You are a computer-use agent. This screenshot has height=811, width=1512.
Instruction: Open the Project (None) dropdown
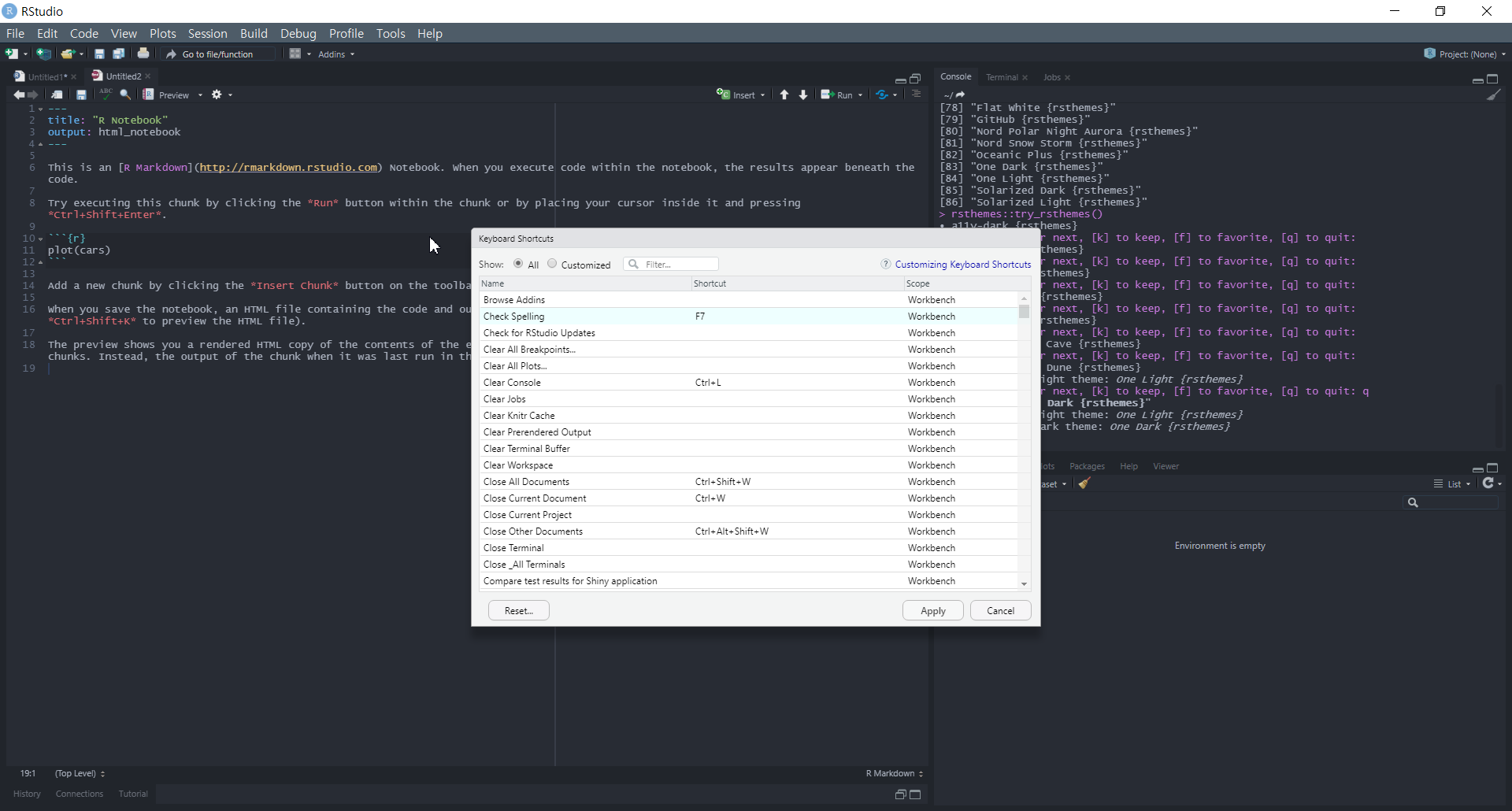1465,54
